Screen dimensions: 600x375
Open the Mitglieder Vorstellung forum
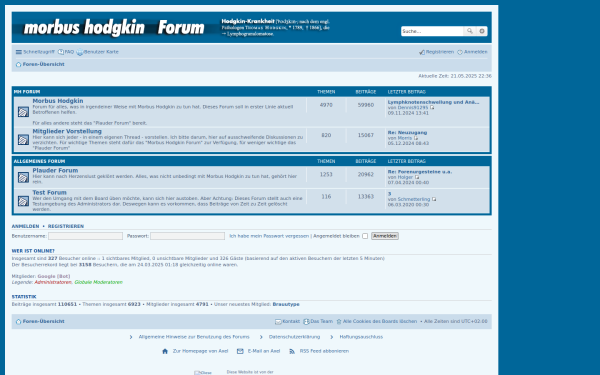pos(67,131)
